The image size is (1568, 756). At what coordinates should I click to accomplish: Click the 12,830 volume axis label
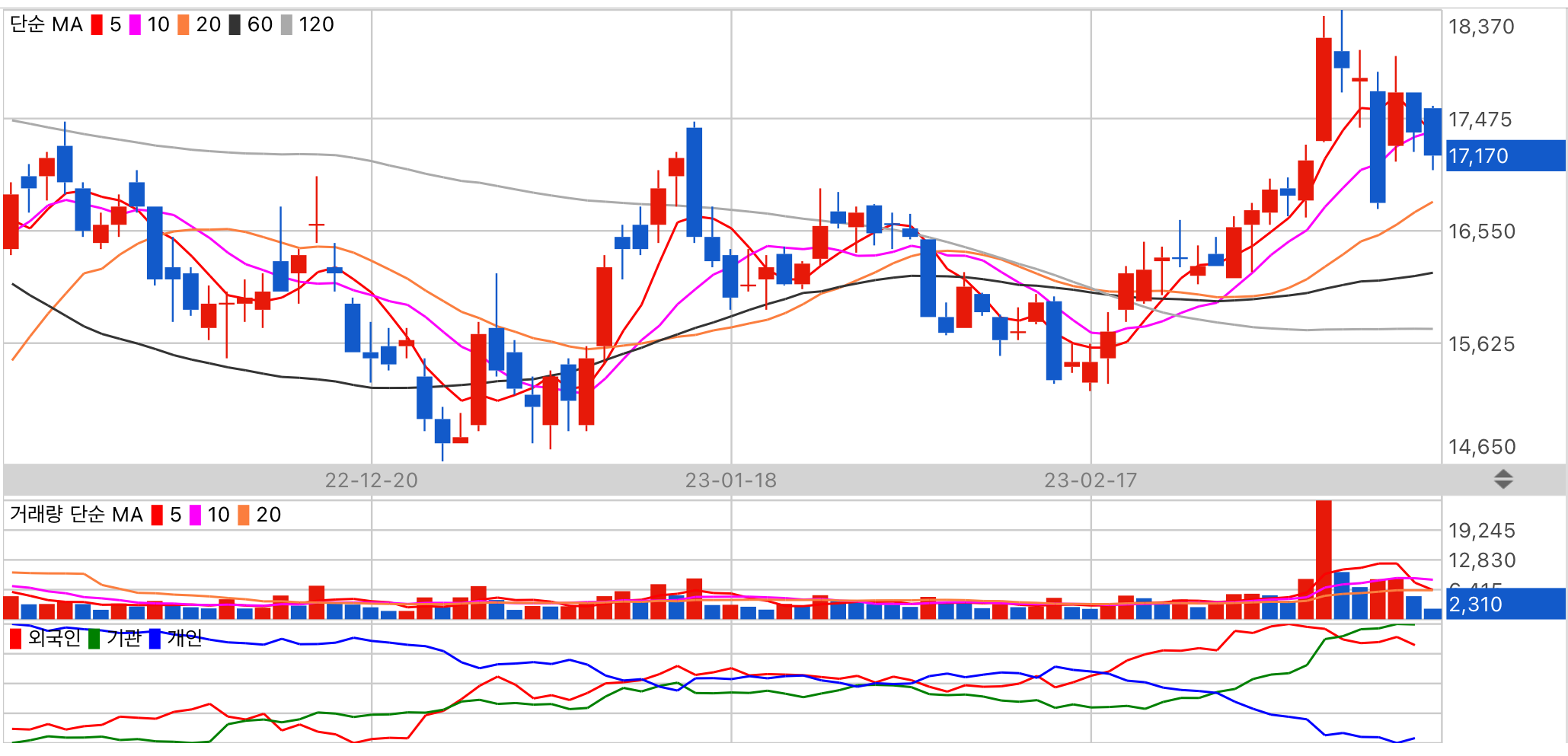coord(1482,560)
